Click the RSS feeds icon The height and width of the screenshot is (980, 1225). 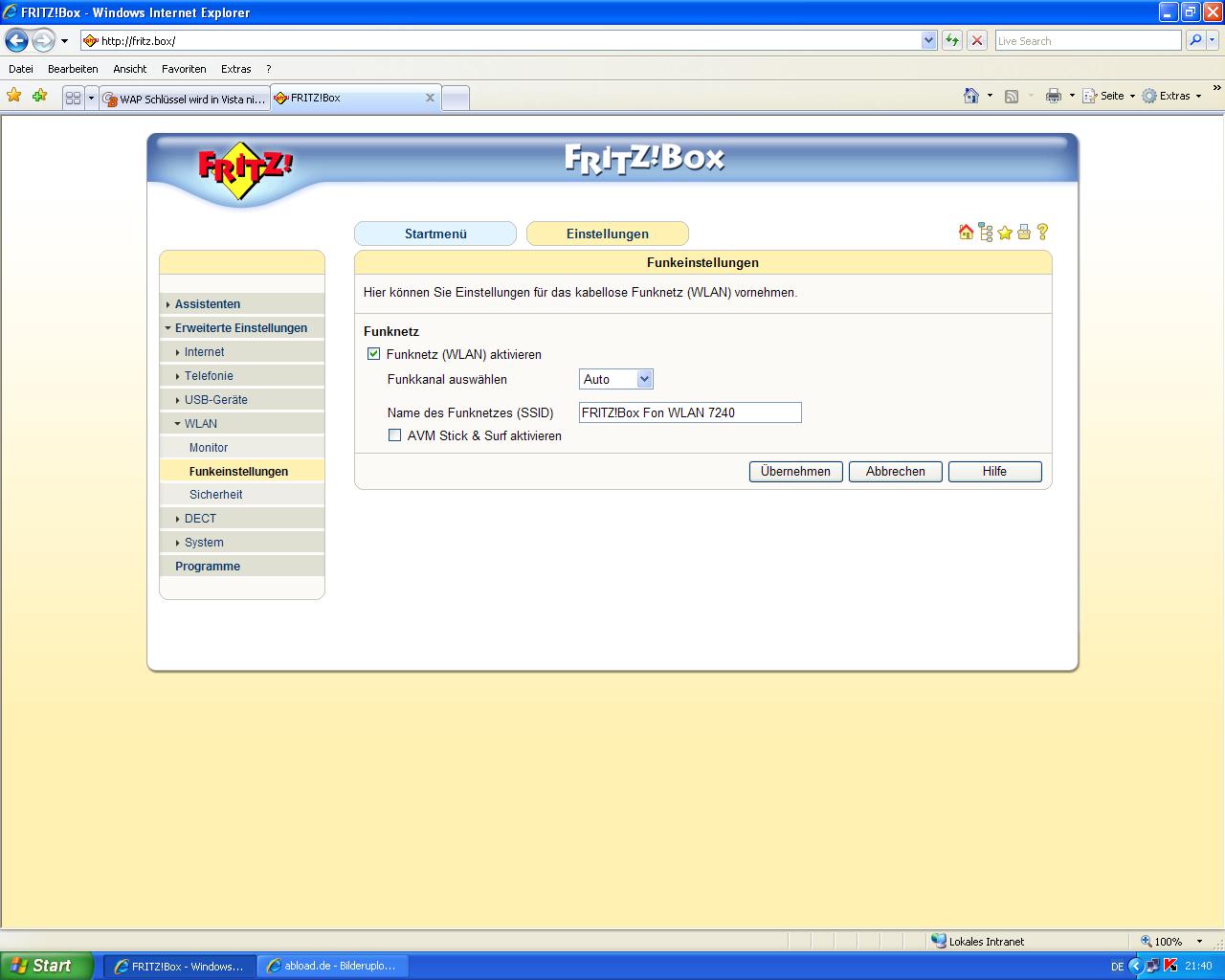click(x=1012, y=96)
